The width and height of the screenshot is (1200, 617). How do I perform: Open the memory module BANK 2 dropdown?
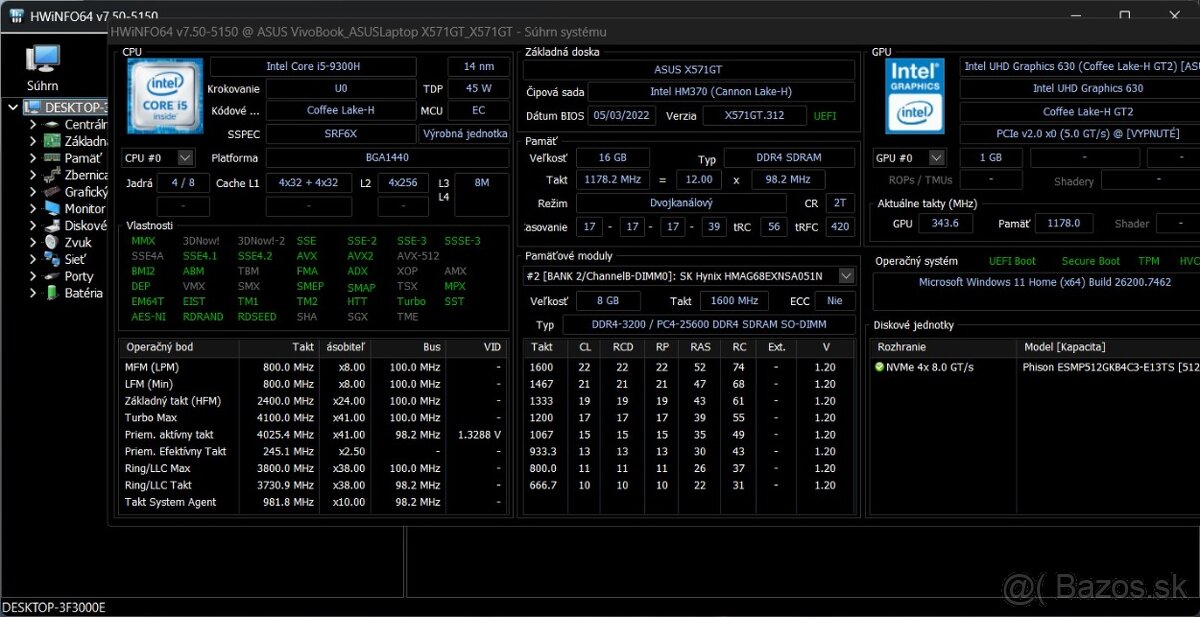point(846,276)
